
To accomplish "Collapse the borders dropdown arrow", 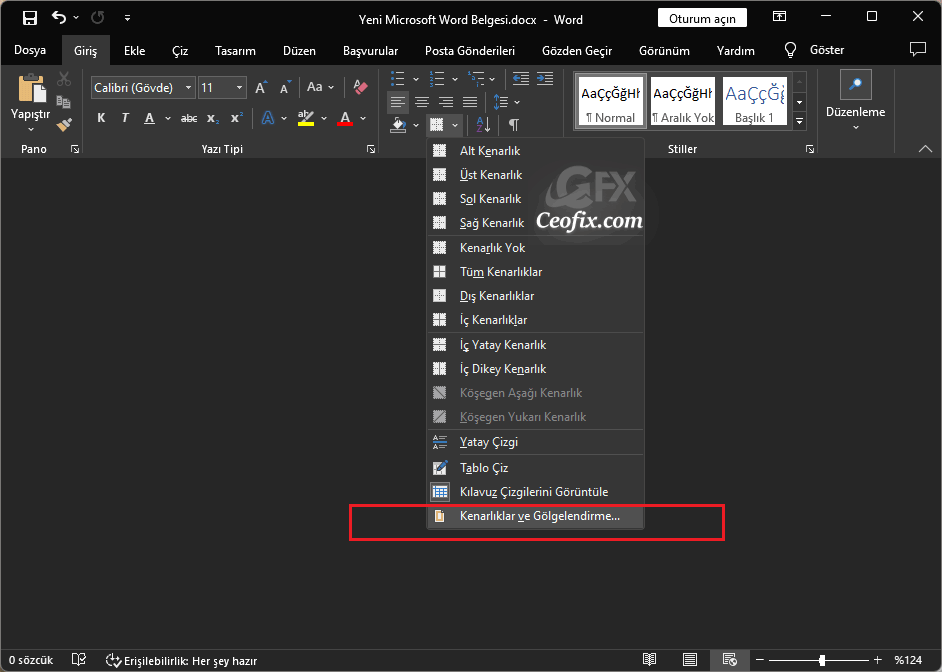I will click(x=455, y=125).
